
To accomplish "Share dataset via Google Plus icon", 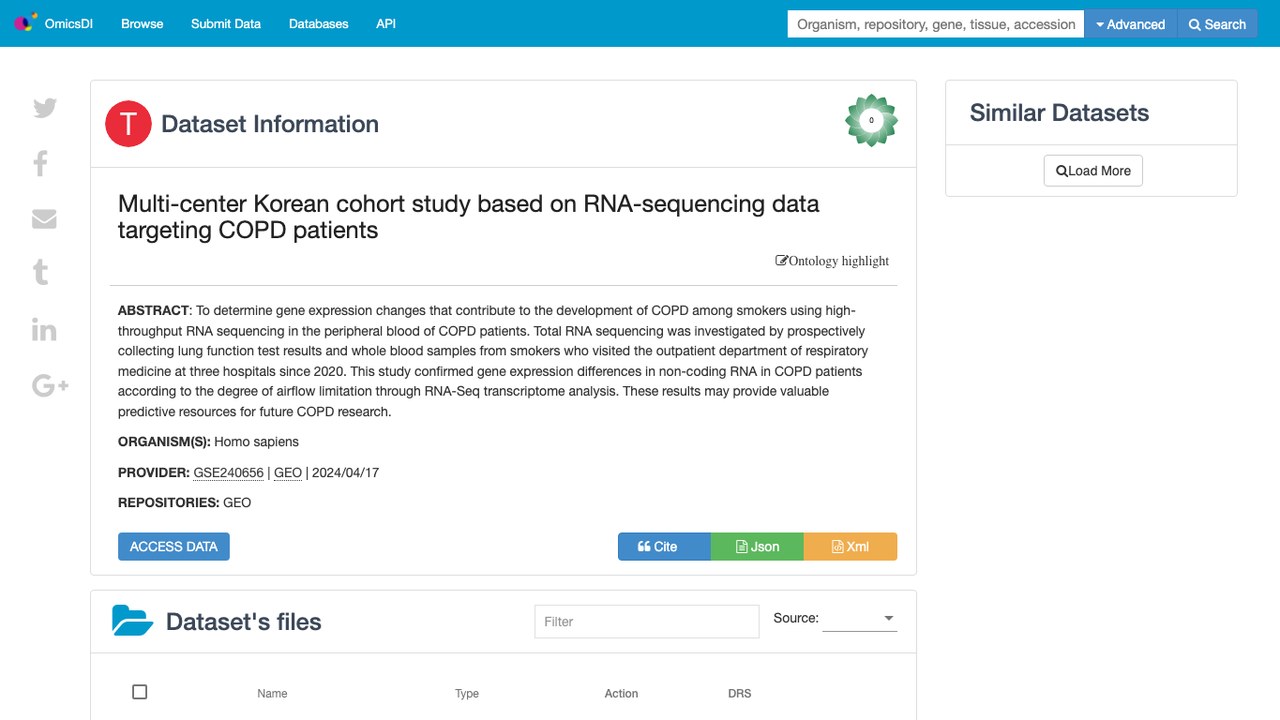I will pos(50,385).
